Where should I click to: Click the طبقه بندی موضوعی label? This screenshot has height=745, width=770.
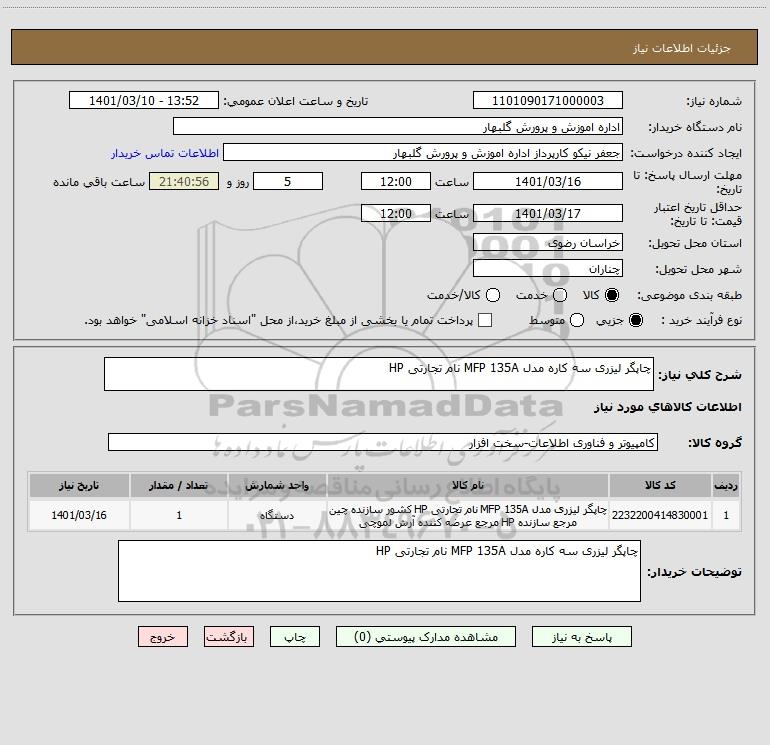(x=689, y=295)
